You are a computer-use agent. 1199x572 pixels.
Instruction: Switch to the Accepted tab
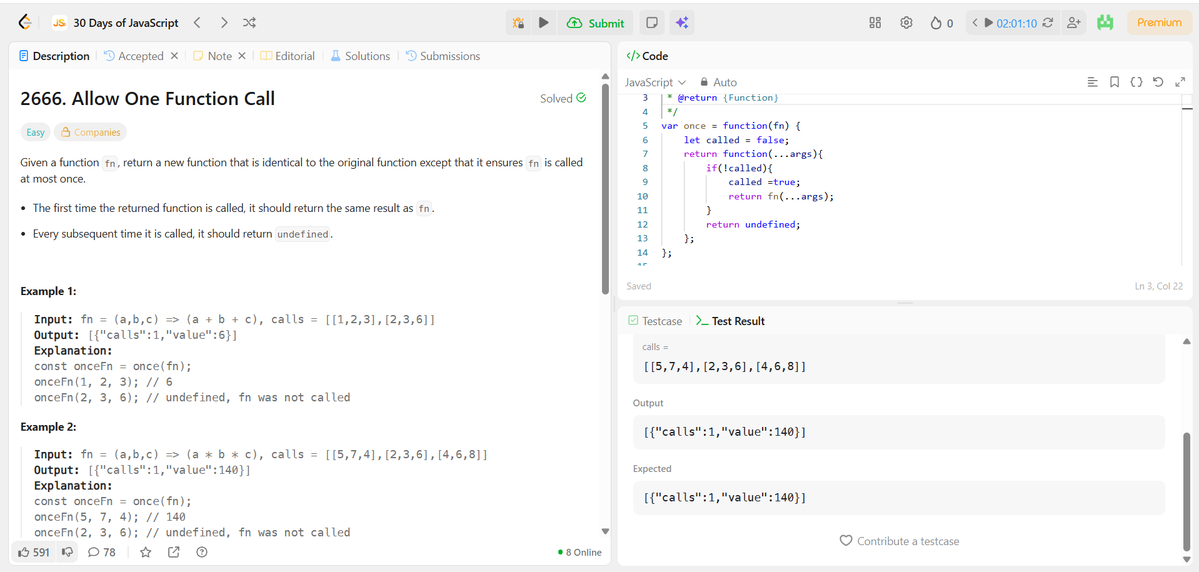134,56
